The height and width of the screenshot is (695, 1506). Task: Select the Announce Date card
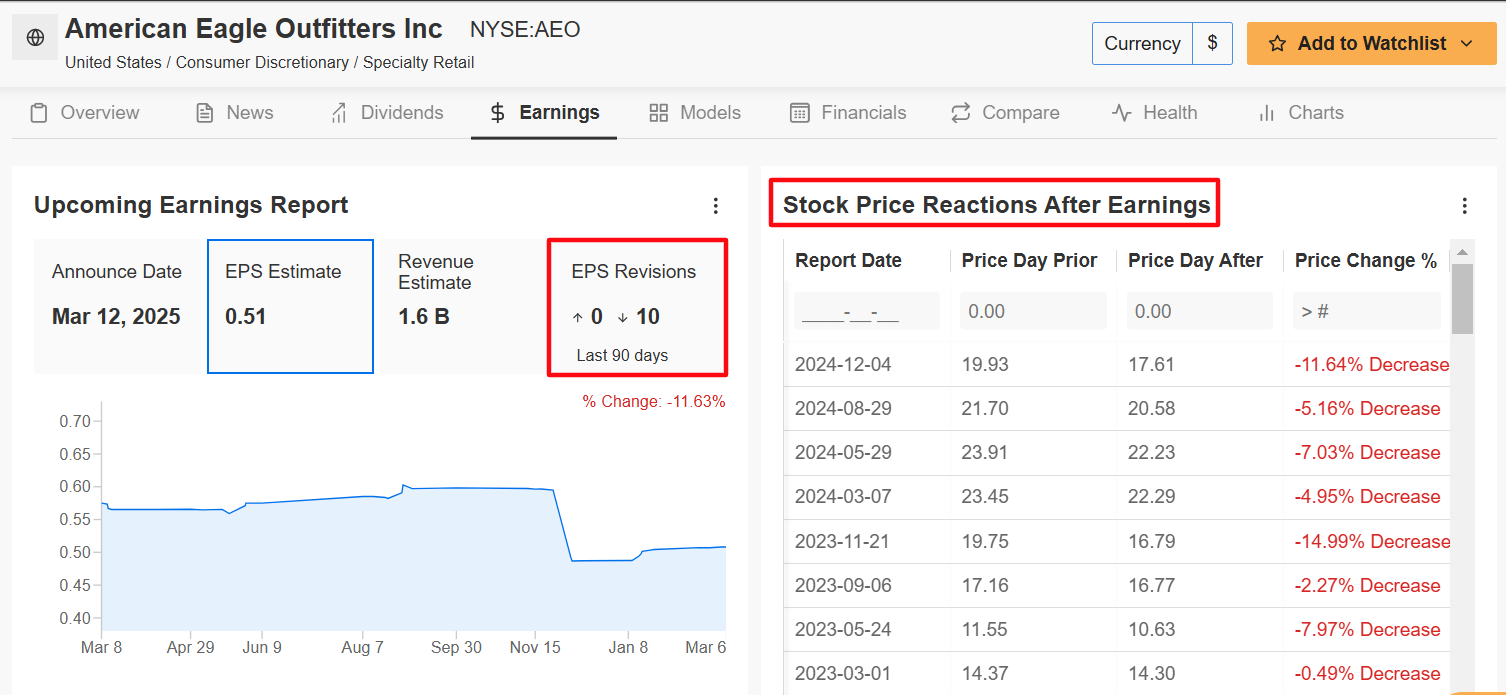pos(117,306)
